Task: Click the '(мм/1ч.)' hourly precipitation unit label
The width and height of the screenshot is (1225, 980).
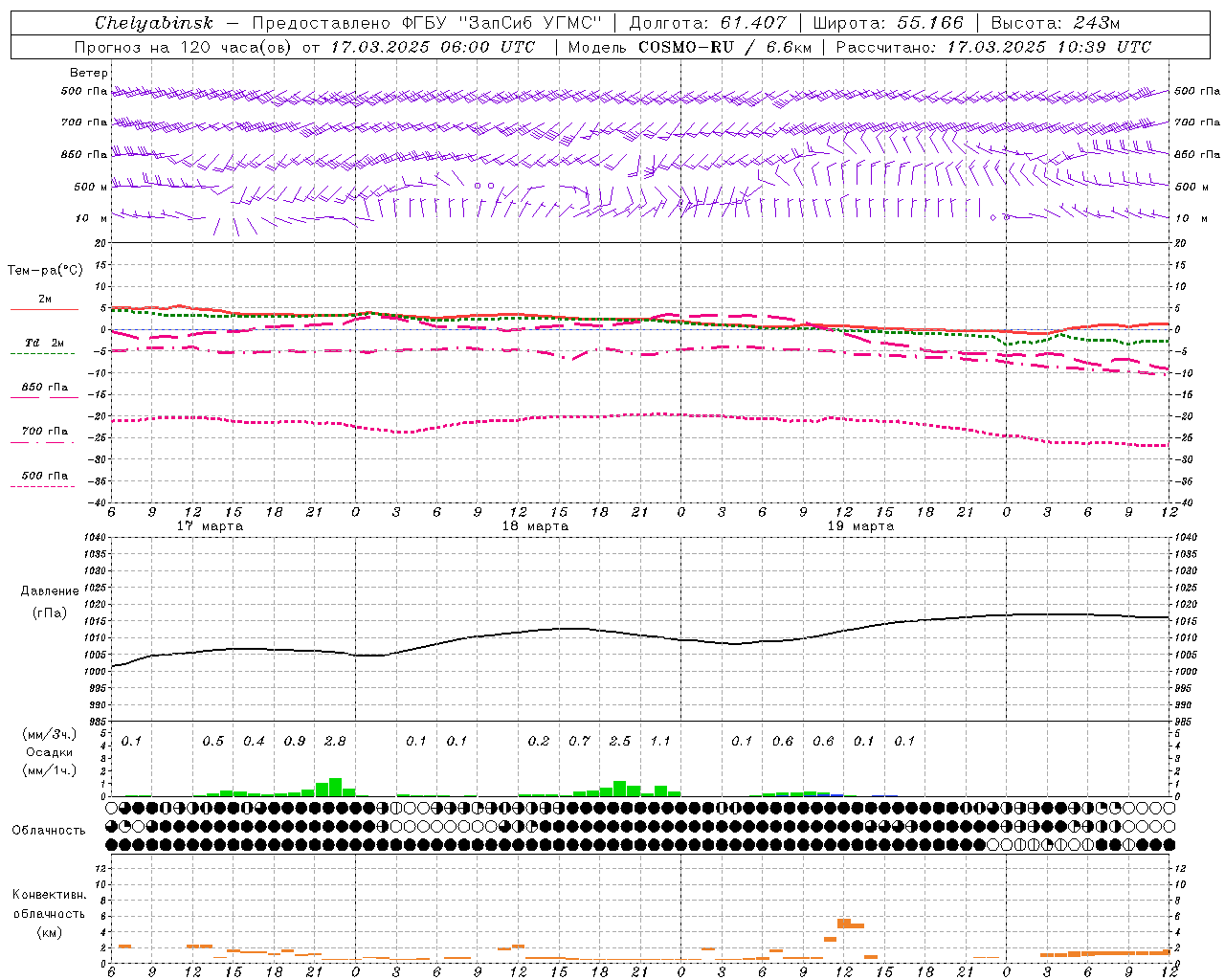Action: (50, 770)
